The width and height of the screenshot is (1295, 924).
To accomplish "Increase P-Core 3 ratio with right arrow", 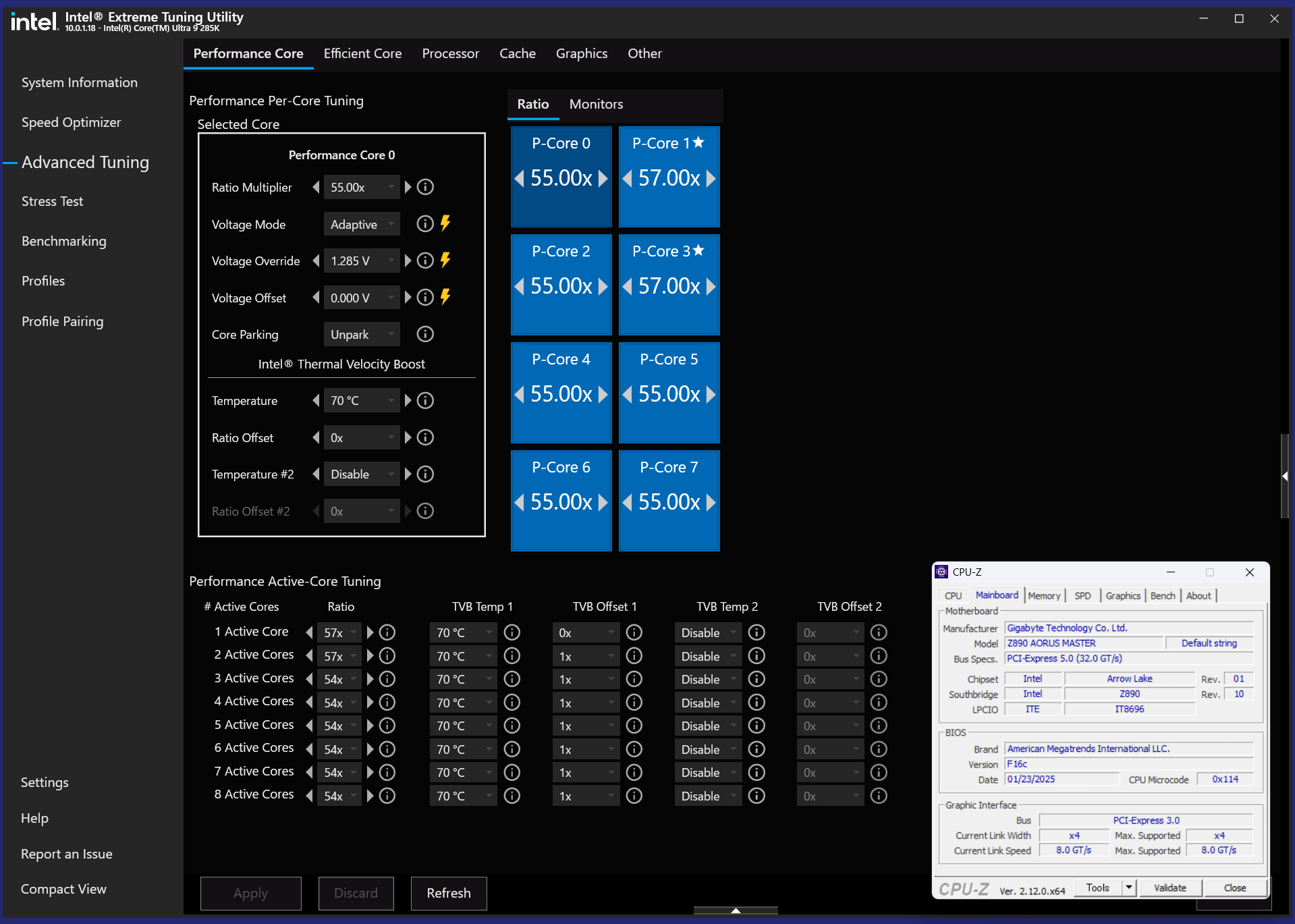I will coord(711,286).
